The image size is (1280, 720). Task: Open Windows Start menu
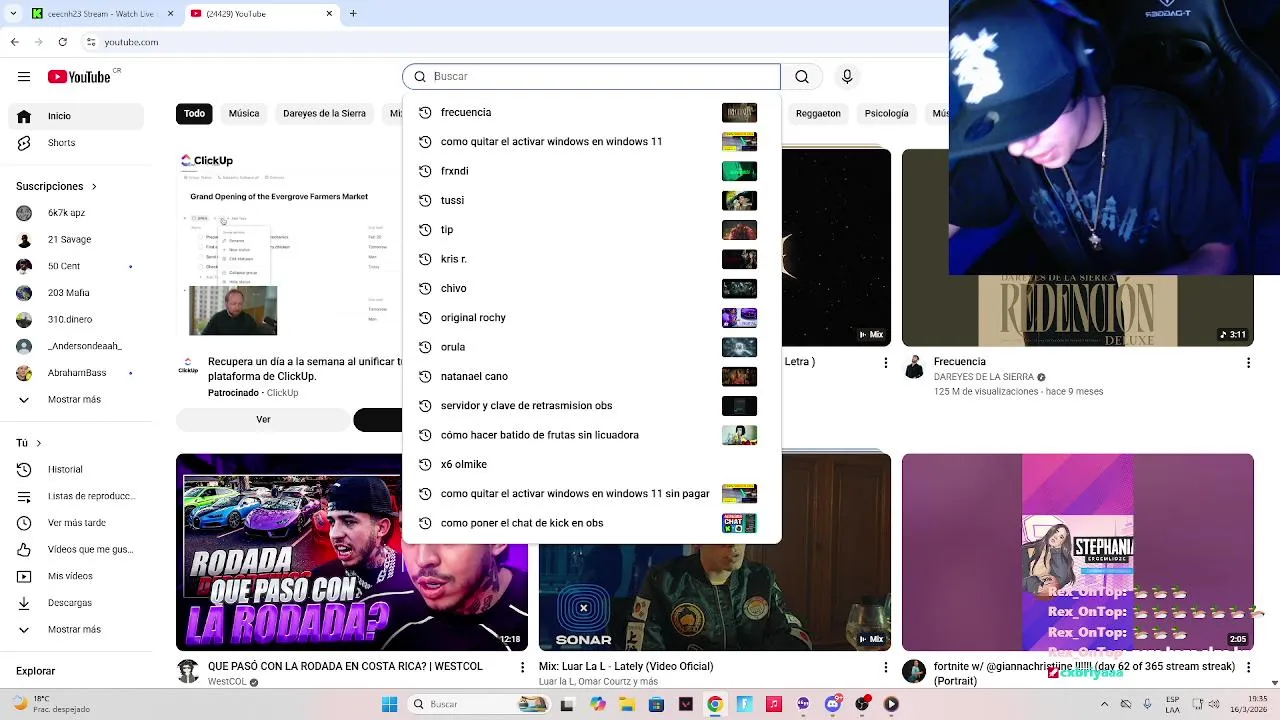pyautogui.click(x=389, y=704)
